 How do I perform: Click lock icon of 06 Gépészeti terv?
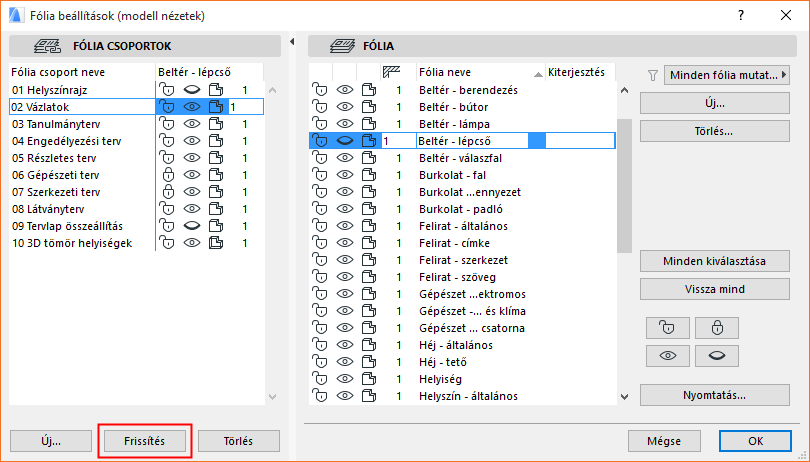click(168, 175)
